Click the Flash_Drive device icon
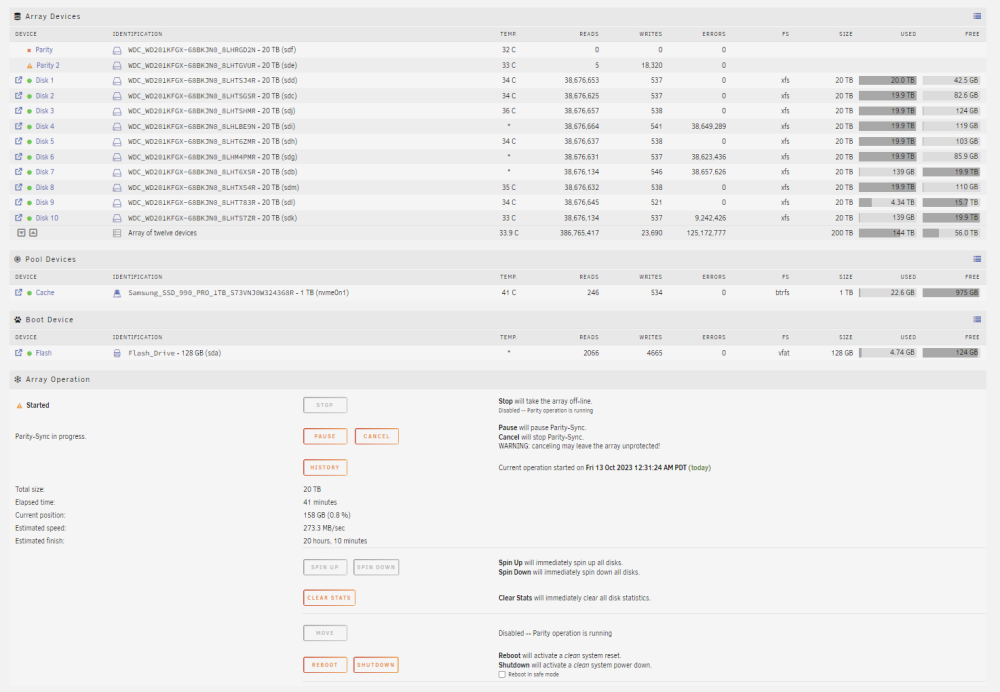 117,353
